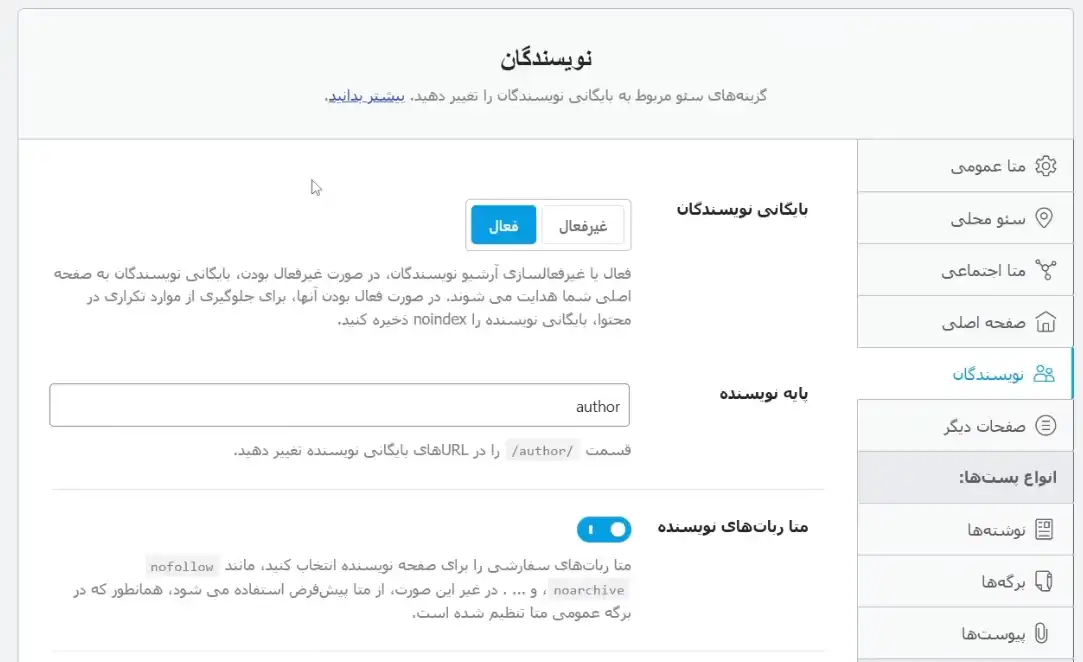This screenshot has width=1083, height=662.
Task: Click the متا ربات‌های نویسنده label
Action: [x=733, y=527]
